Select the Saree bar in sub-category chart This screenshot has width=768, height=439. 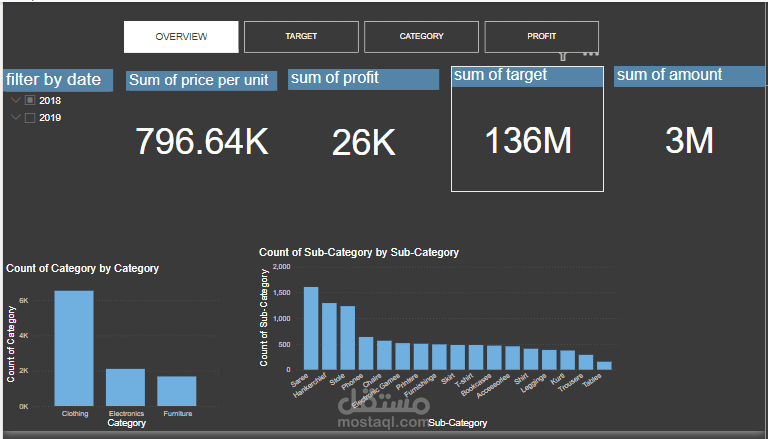coord(311,328)
